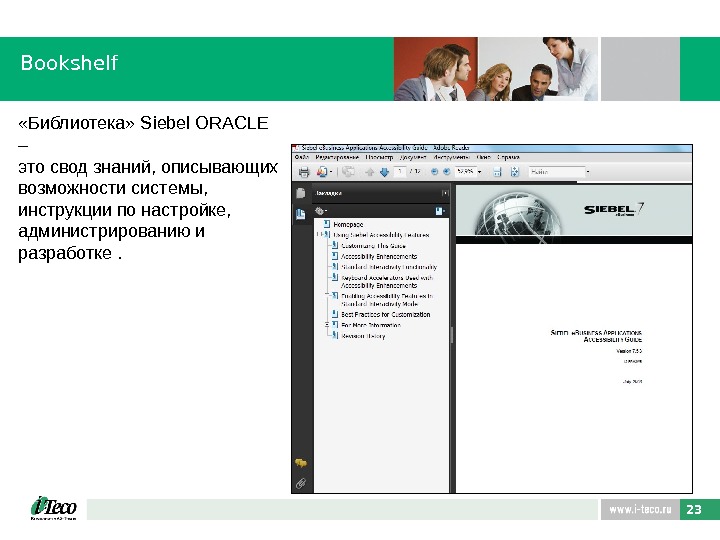Click the www.i-teco.ru link in footer
The image size is (720, 540).
(640, 509)
